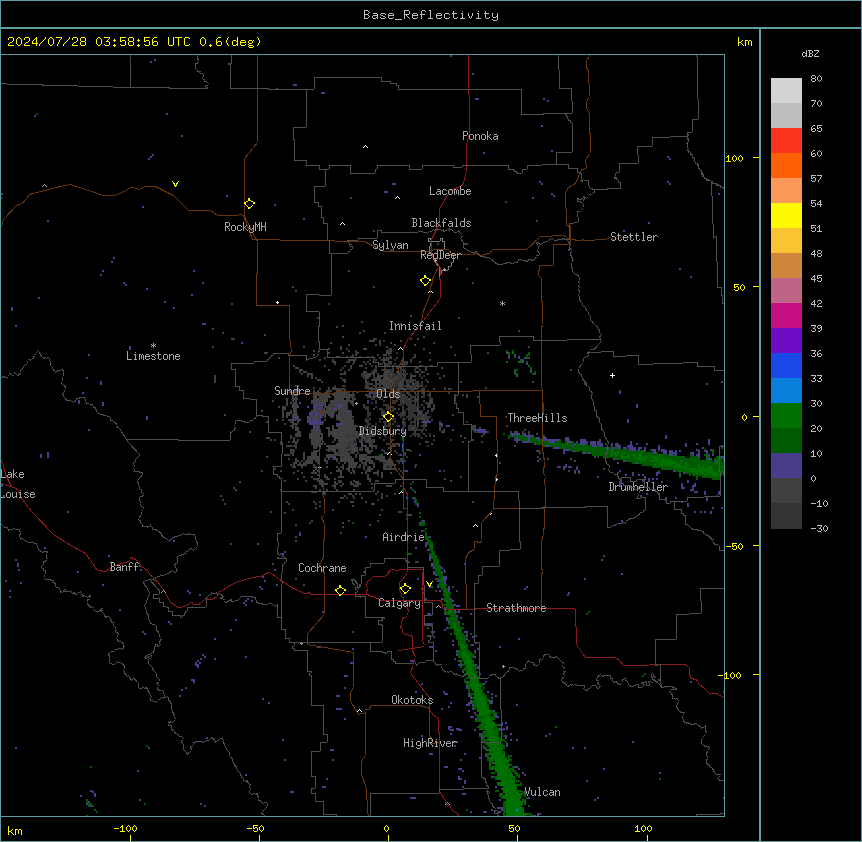
Task: Click the magenta 39 dBZ legend swatch
Action: pos(786,315)
